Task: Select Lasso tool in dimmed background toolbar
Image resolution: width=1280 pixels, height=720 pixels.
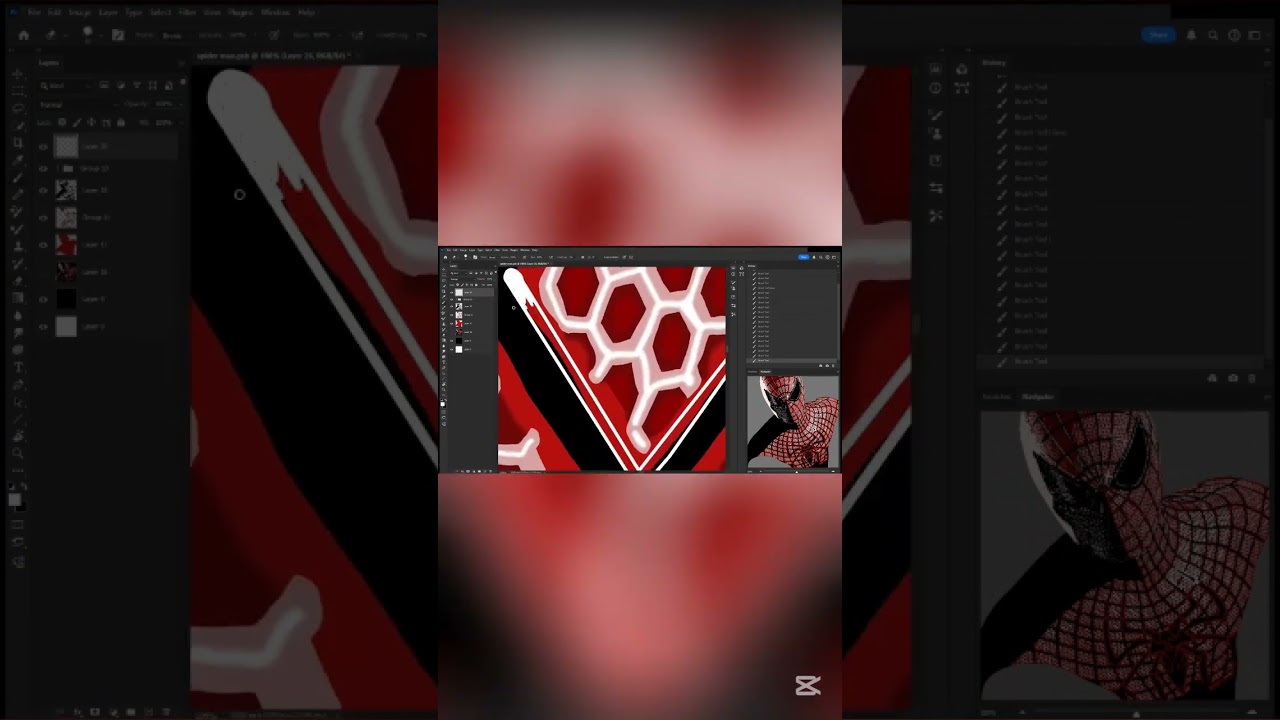Action: 18,108
